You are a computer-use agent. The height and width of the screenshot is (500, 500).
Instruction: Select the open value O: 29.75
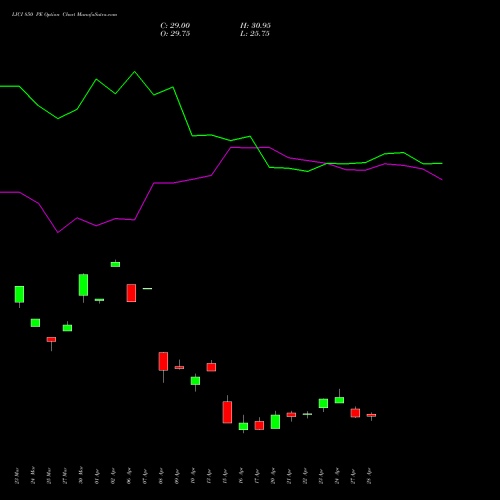175,34
